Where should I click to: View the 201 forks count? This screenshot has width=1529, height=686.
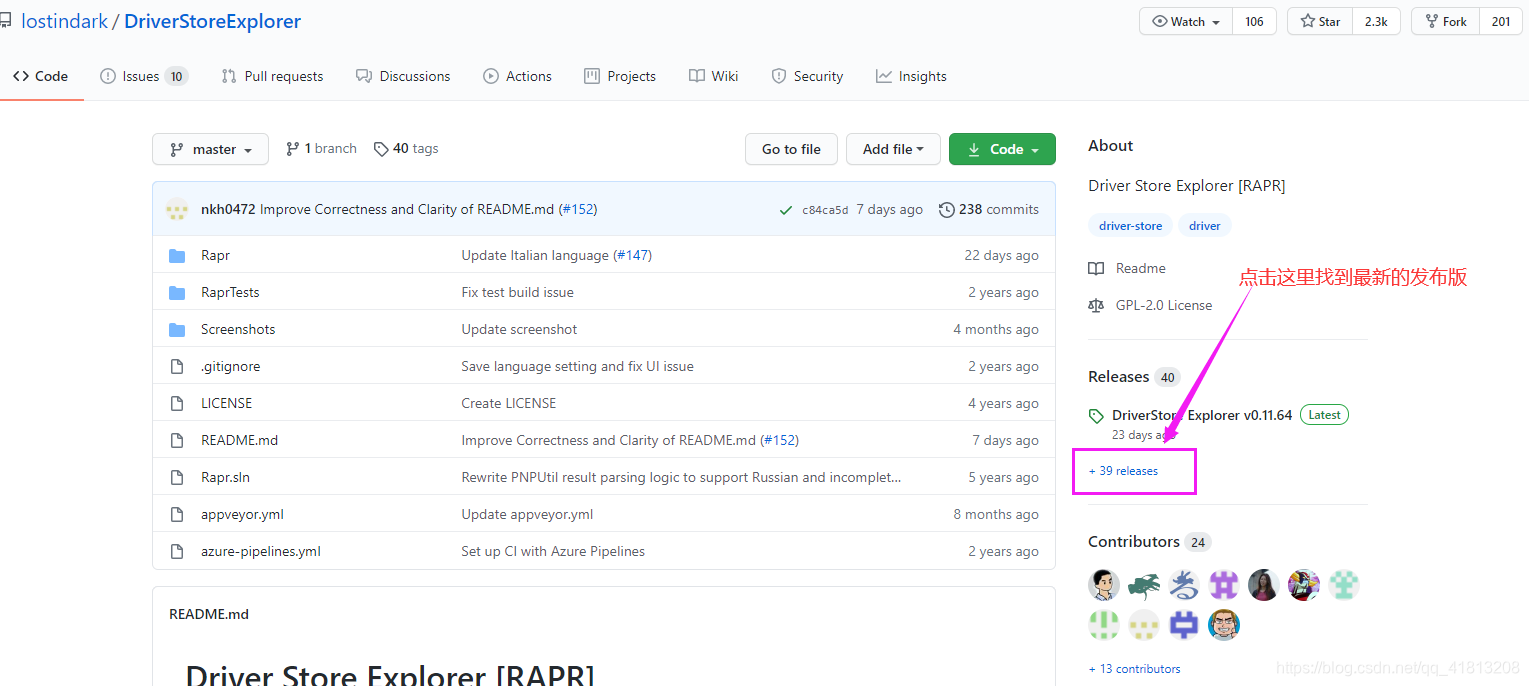[x=1501, y=21]
